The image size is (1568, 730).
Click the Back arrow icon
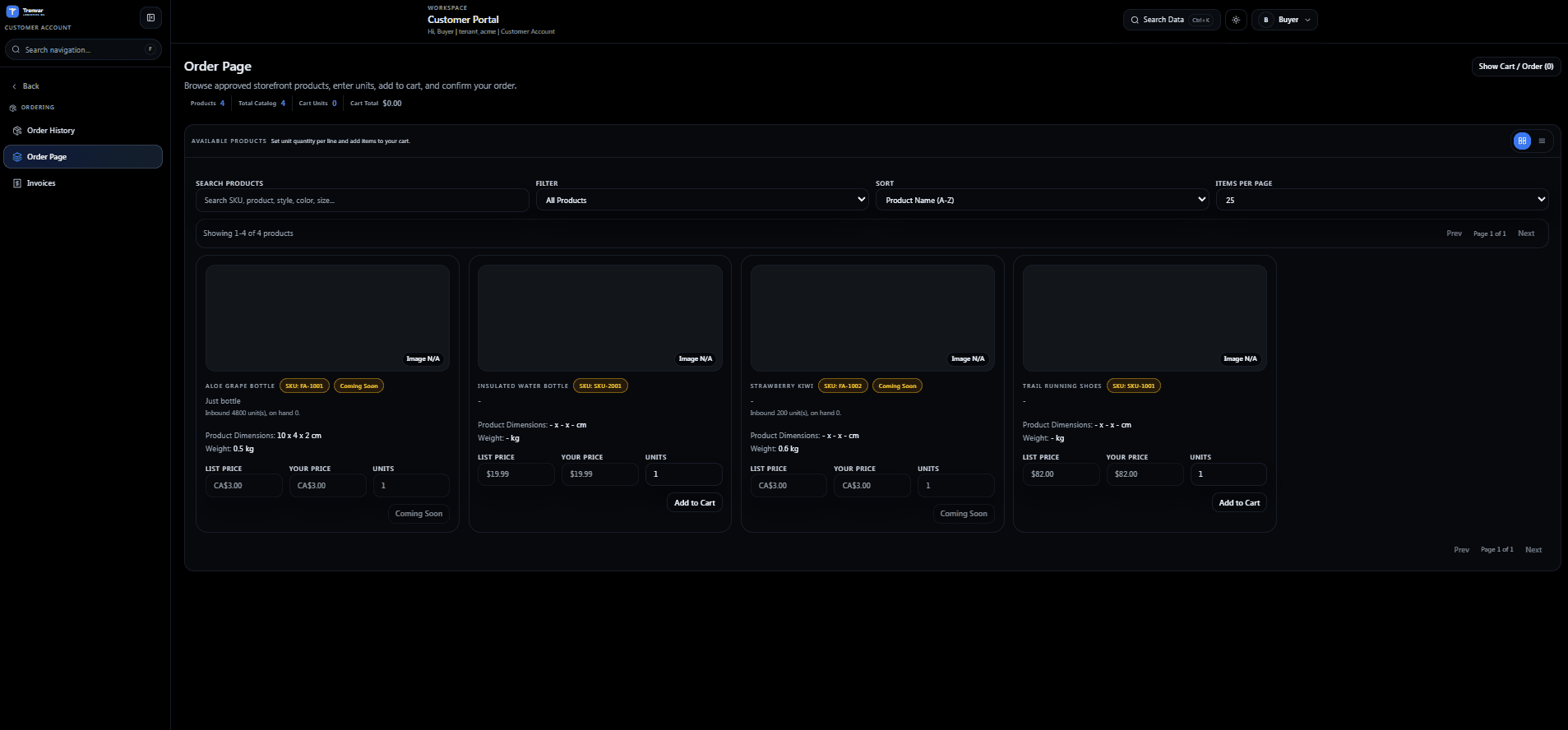click(x=14, y=86)
